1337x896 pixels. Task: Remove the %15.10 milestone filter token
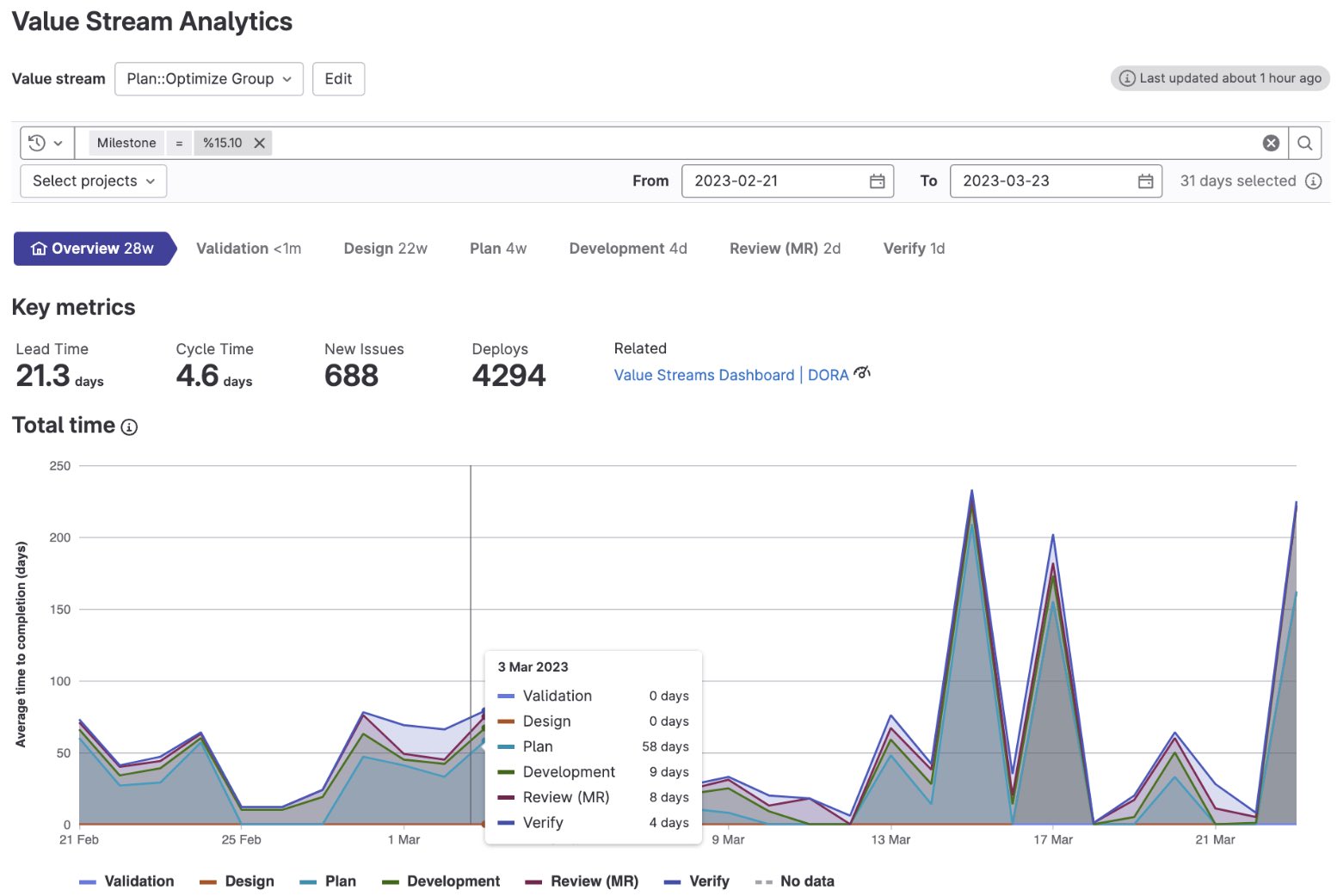point(261,143)
